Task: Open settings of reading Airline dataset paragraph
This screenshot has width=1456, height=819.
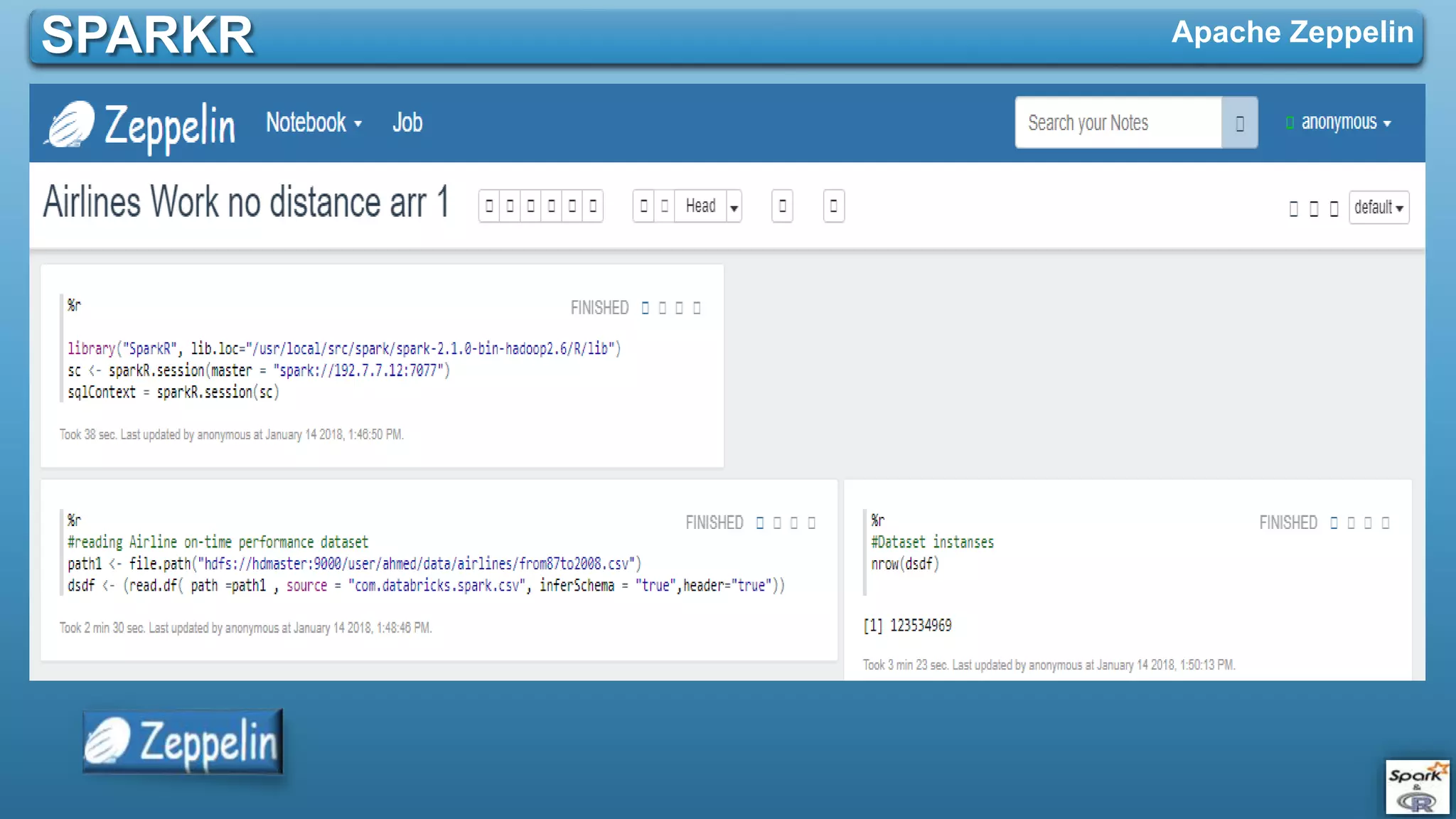Action: point(811,523)
